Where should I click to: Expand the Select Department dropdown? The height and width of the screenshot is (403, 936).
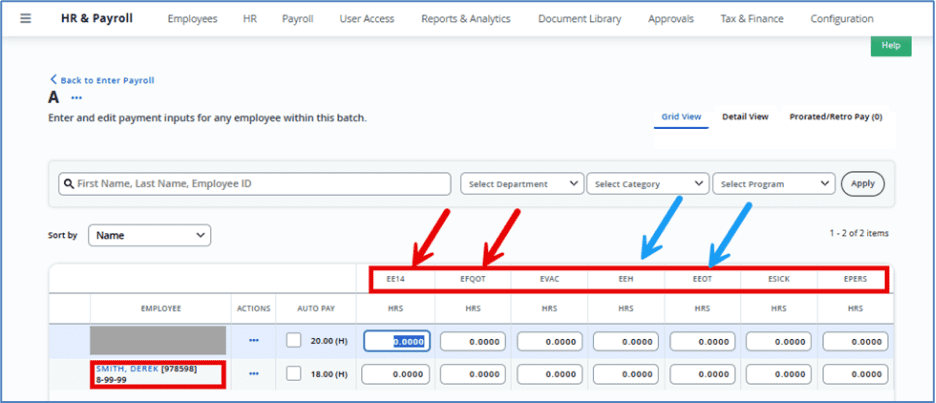[x=522, y=184]
